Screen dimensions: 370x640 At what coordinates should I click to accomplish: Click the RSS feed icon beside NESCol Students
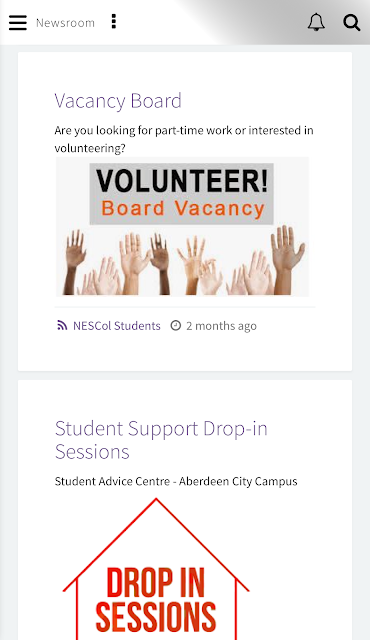point(62,325)
